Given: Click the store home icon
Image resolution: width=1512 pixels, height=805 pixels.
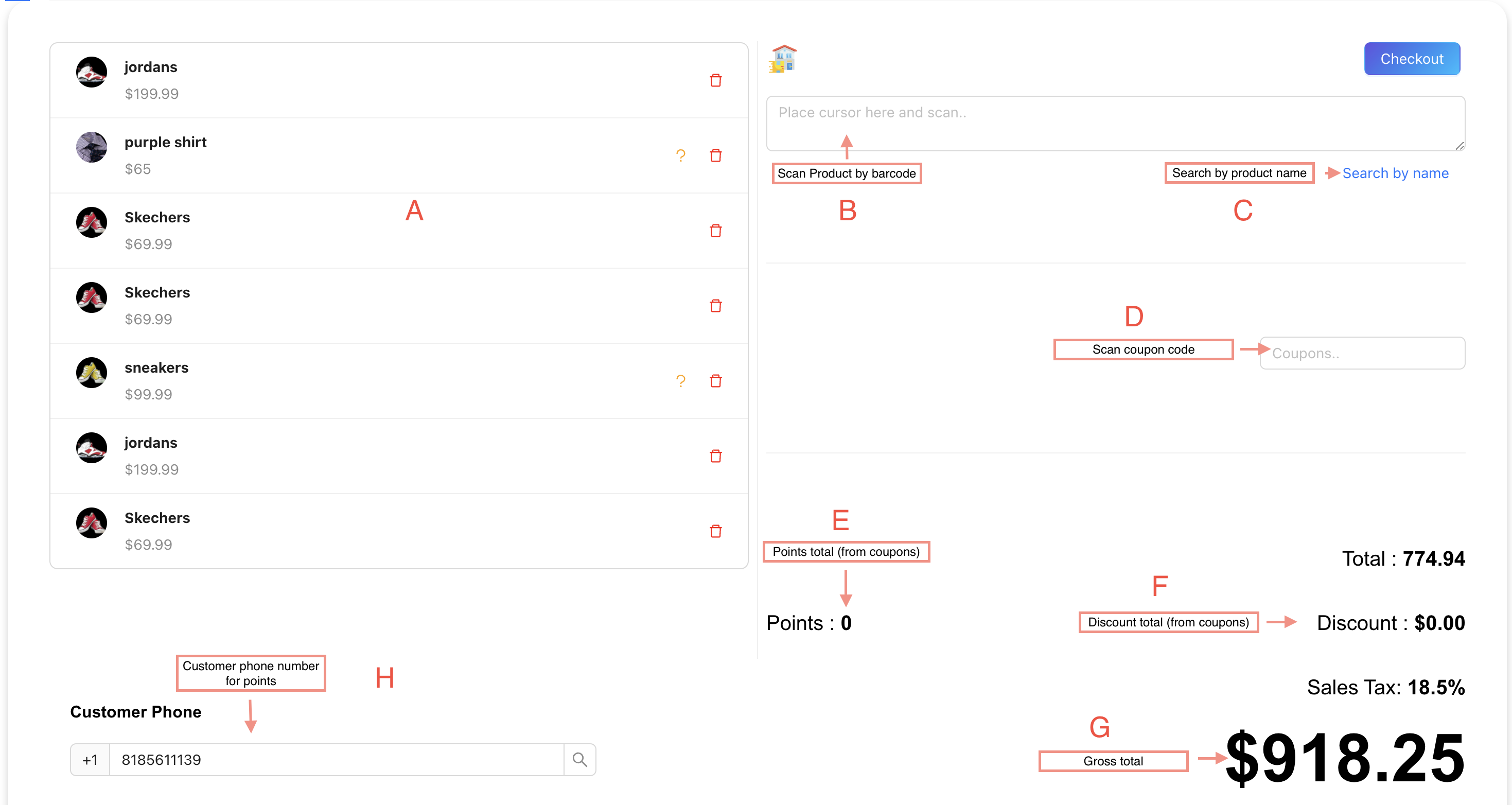Looking at the screenshot, I should tap(783, 59).
